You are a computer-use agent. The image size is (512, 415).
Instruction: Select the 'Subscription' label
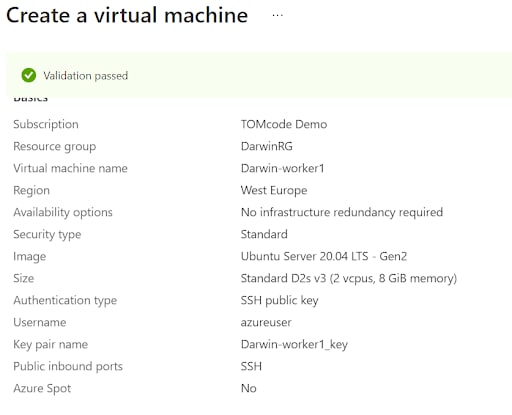[46, 124]
